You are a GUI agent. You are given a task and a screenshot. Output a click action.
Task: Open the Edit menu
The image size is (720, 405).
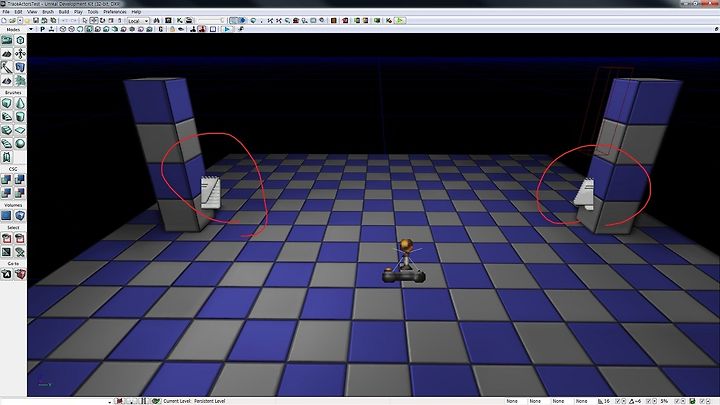tap(18, 11)
